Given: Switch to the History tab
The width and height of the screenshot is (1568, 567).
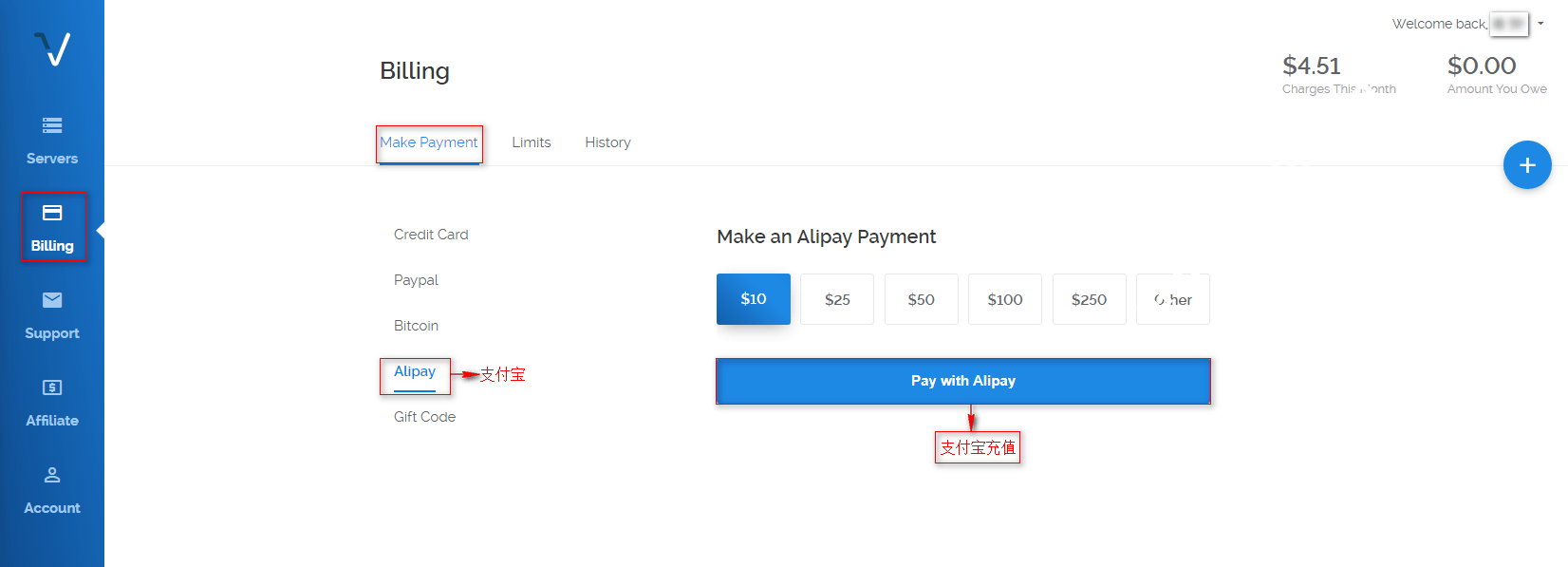Looking at the screenshot, I should pos(607,142).
